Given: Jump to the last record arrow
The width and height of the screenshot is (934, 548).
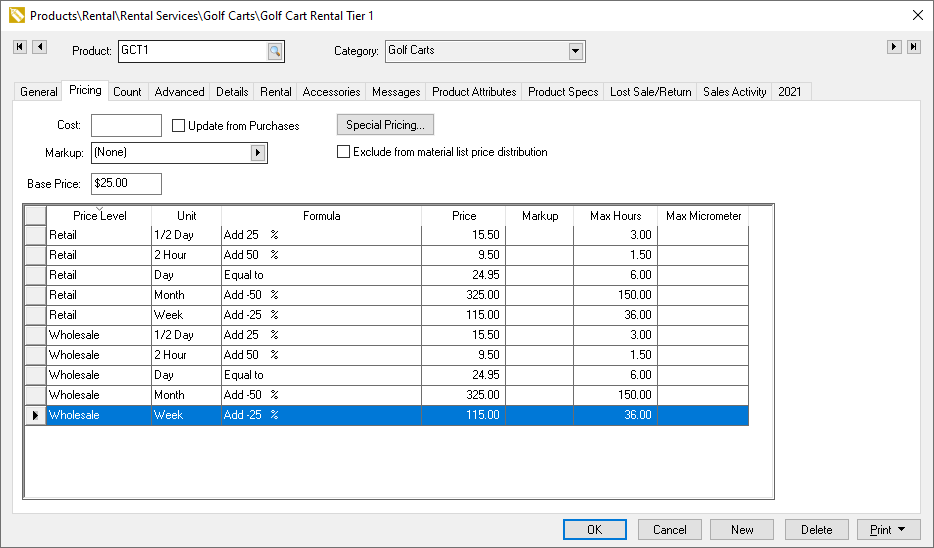Looking at the screenshot, I should coord(913,47).
